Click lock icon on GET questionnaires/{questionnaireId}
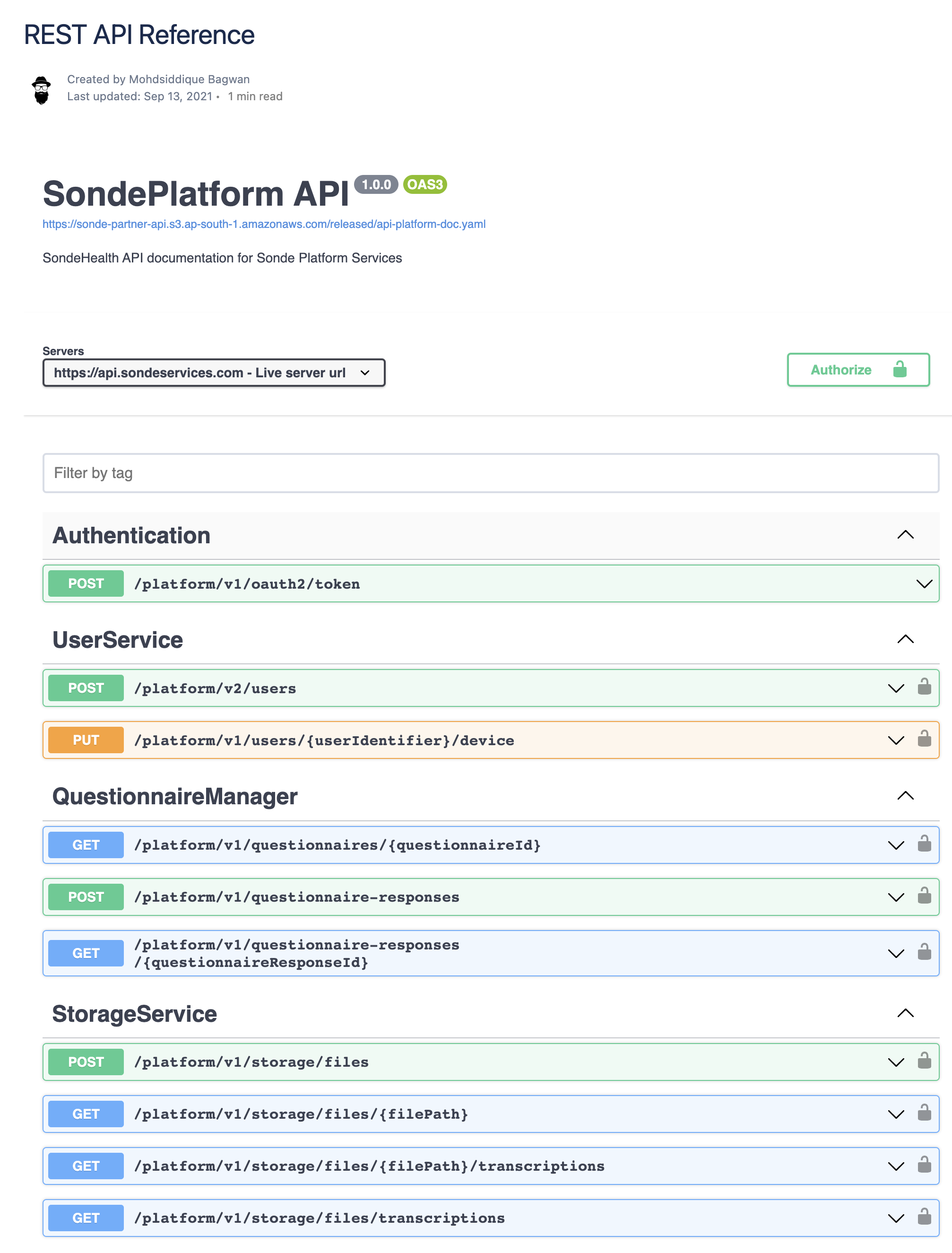Viewport: 952px width, 1253px height. point(924,844)
